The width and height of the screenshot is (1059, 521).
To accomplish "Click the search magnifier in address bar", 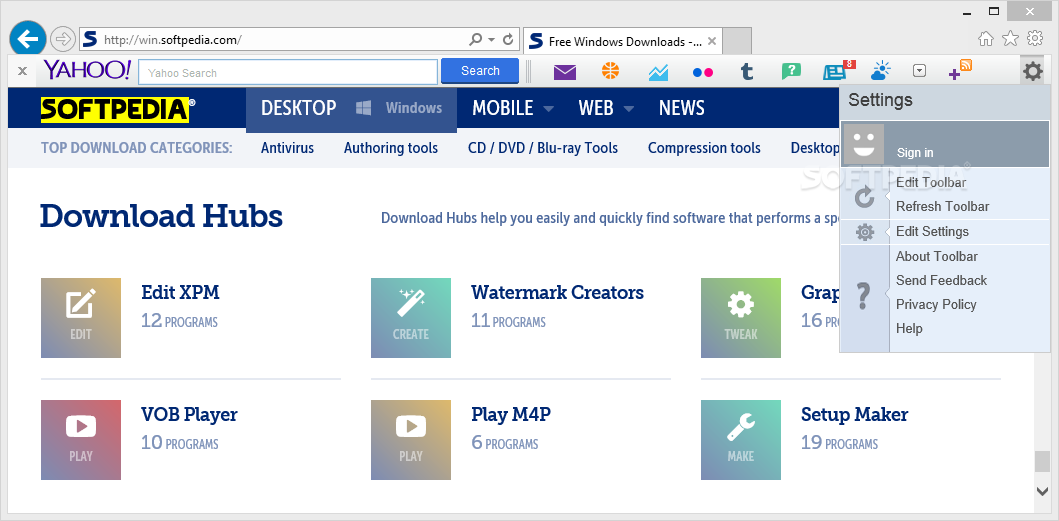I will tap(475, 40).
